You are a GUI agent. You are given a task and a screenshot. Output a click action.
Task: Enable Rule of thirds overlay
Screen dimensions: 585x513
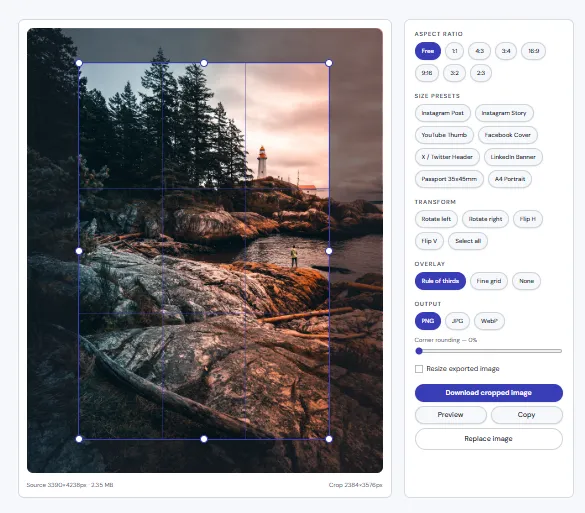point(440,281)
